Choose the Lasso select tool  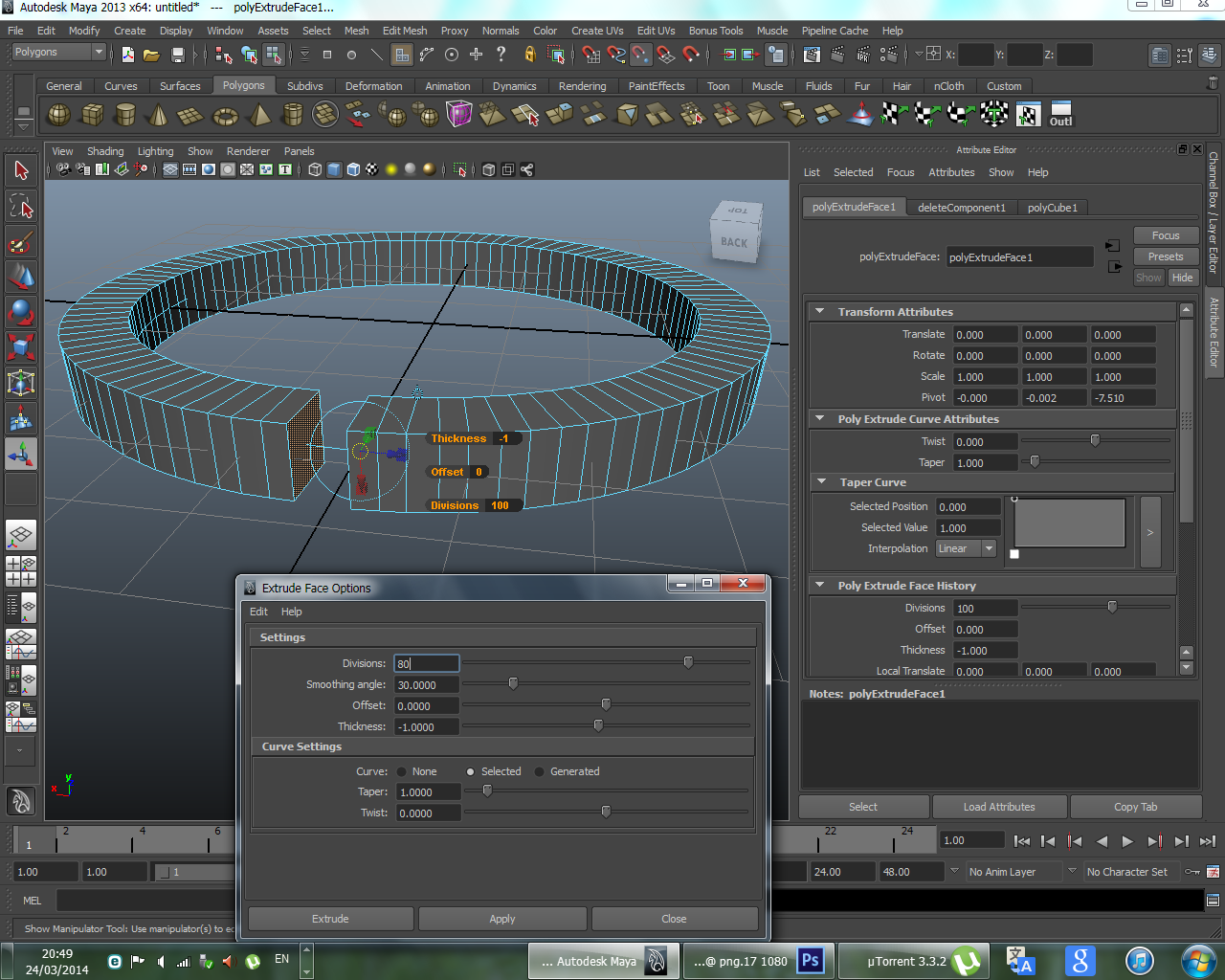[x=21, y=206]
